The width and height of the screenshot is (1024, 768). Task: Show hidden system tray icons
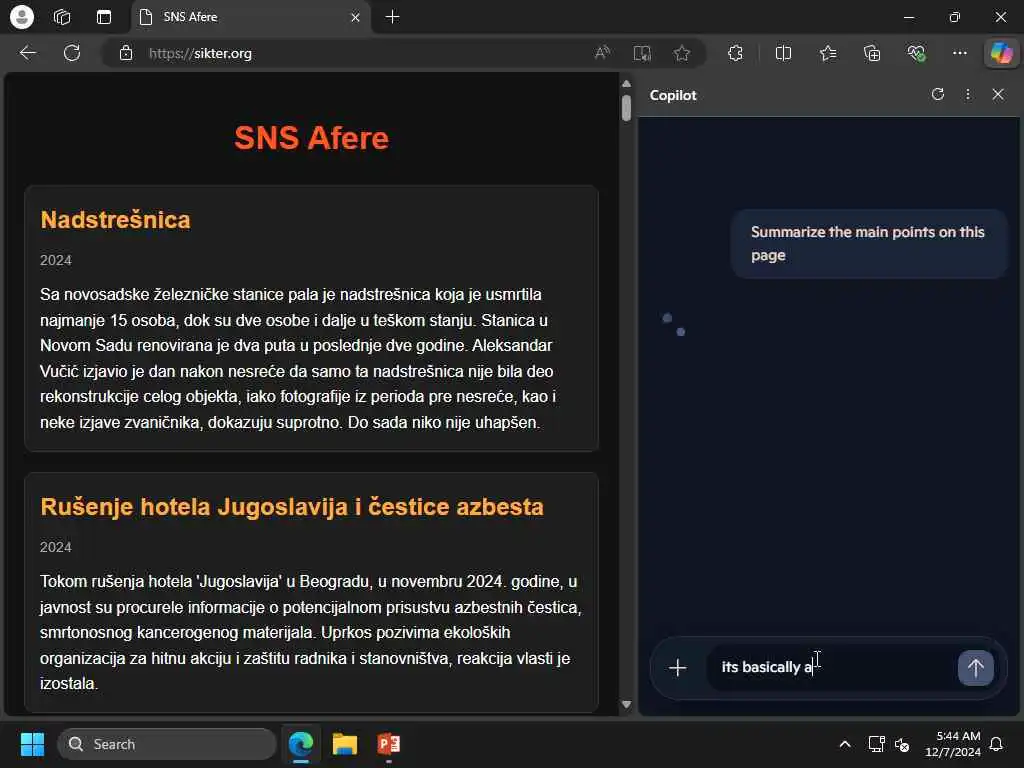click(x=844, y=744)
